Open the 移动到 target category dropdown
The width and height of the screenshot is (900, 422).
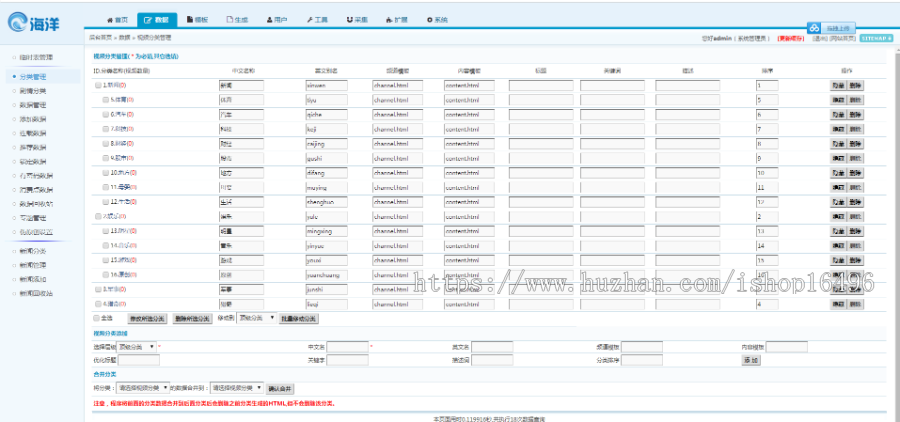(x=257, y=318)
